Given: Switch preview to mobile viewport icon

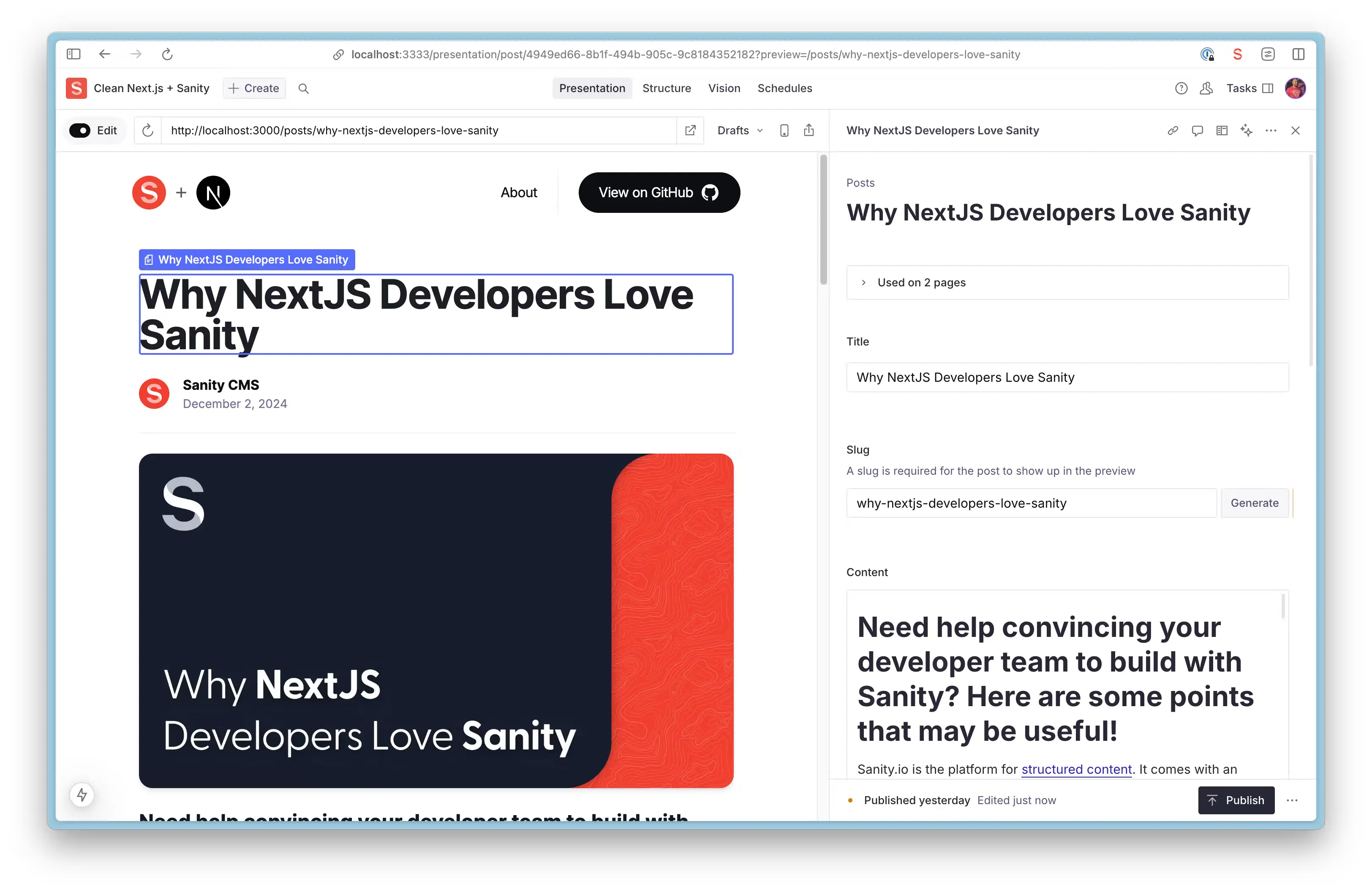Looking at the screenshot, I should coord(784,130).
